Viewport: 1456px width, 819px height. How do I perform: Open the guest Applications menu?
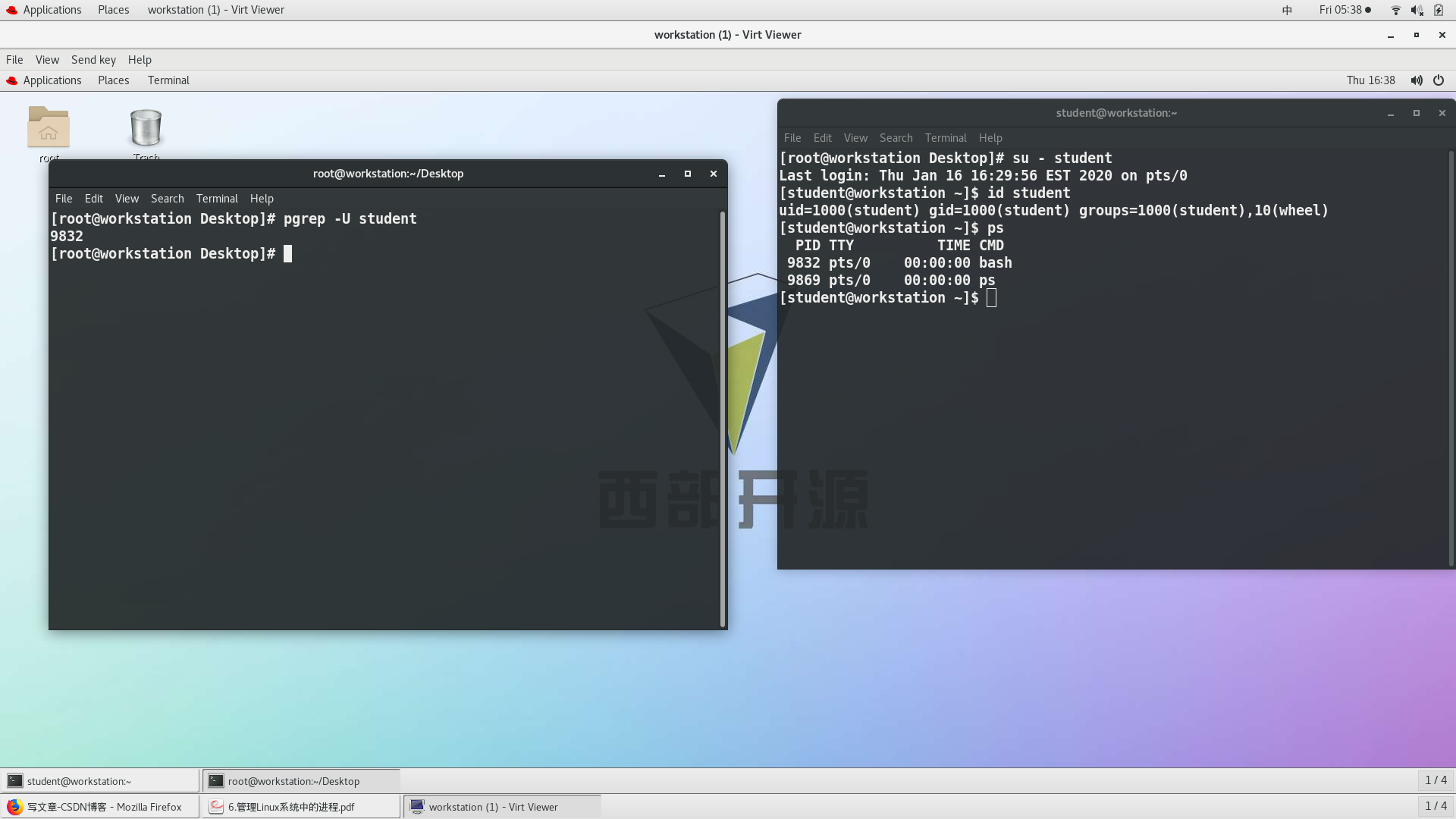(x=52, y=80)
